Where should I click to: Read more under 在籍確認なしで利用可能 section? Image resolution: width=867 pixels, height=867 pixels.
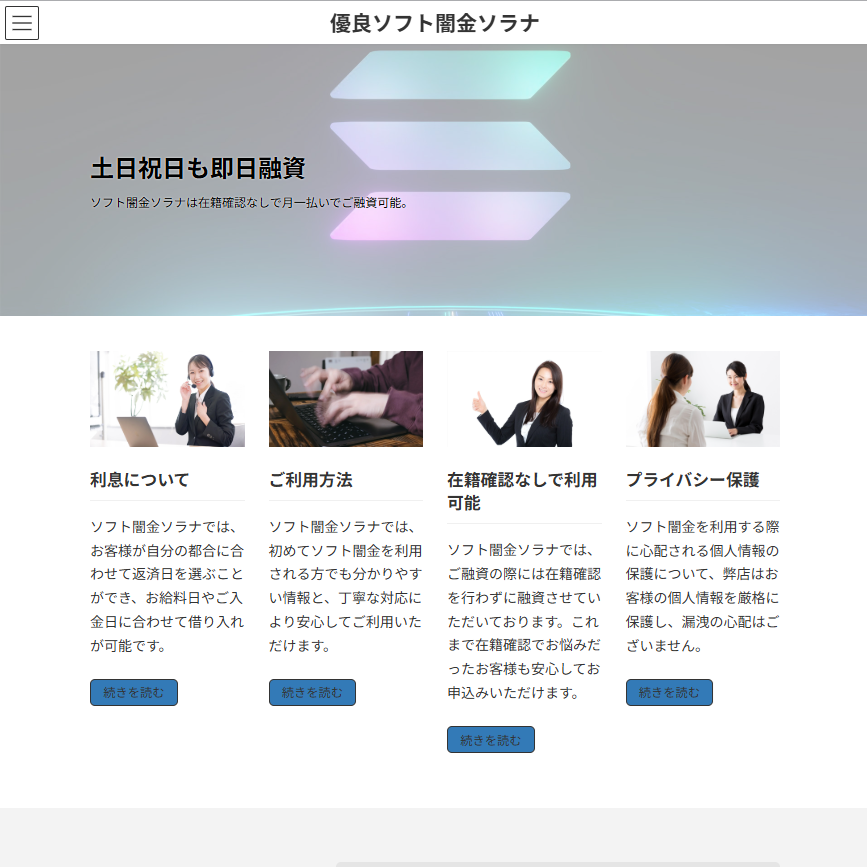491,739
